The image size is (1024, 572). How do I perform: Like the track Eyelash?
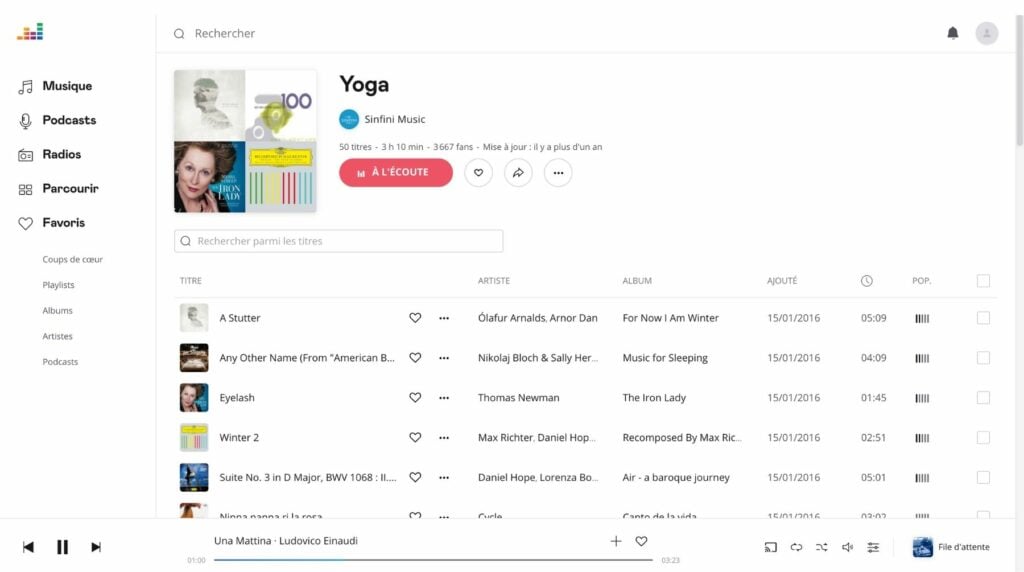[415, 397]
